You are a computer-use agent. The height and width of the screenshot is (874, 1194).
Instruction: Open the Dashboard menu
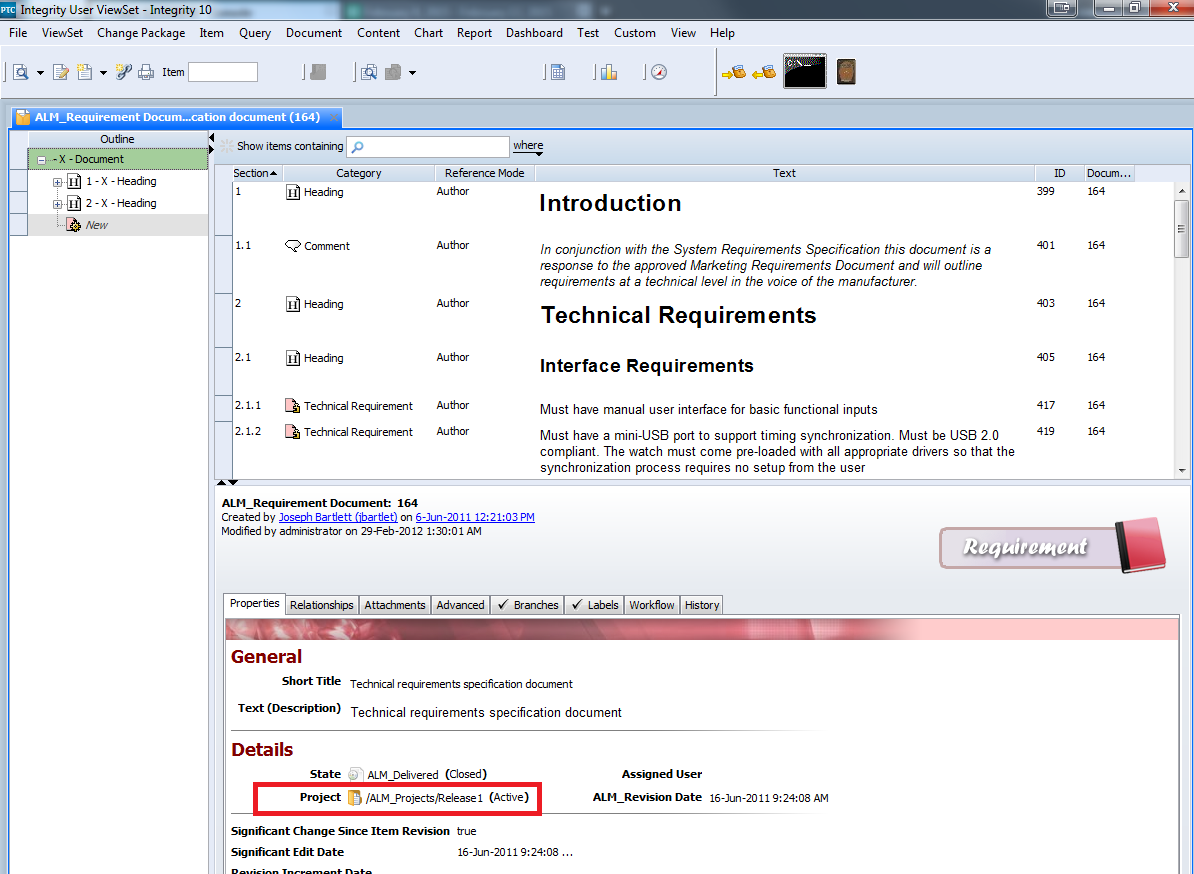click(x=535, y=33)
